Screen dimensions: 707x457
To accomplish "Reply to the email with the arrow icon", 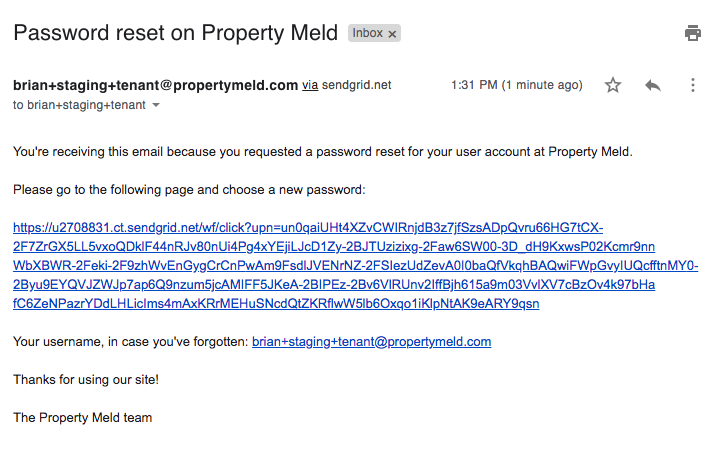I will tap(653, 86).
